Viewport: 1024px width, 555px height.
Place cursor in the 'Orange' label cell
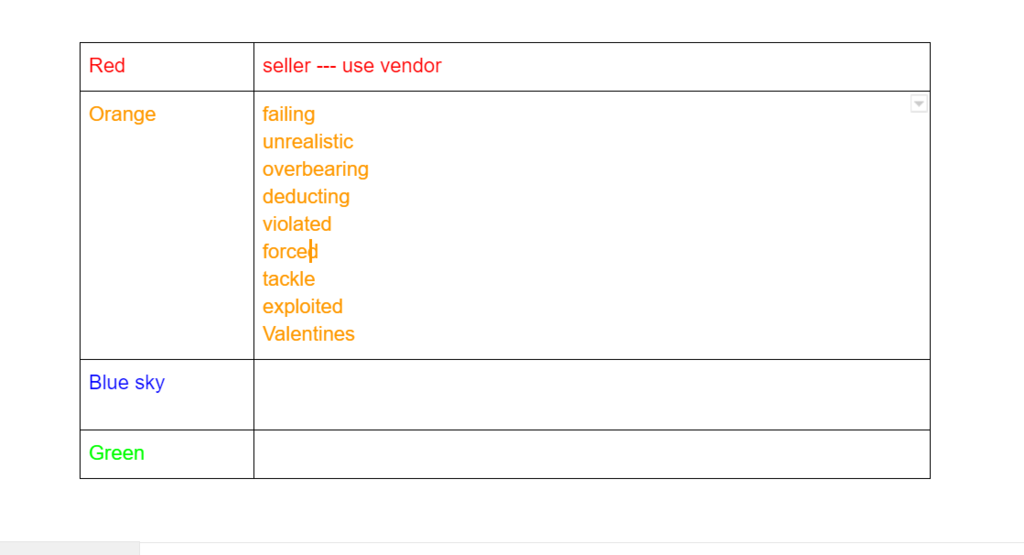(x=167, y=225)
